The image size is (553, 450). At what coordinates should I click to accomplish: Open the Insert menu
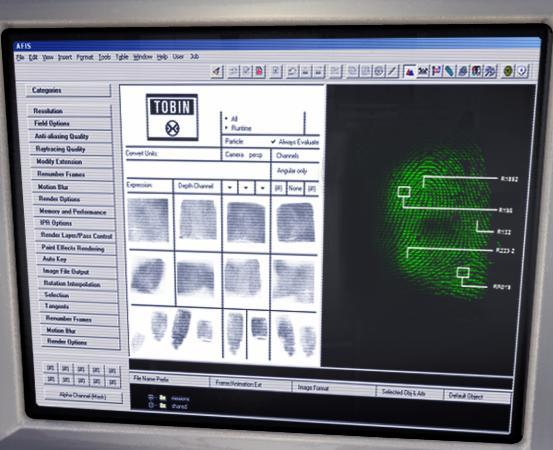[65, 57]
